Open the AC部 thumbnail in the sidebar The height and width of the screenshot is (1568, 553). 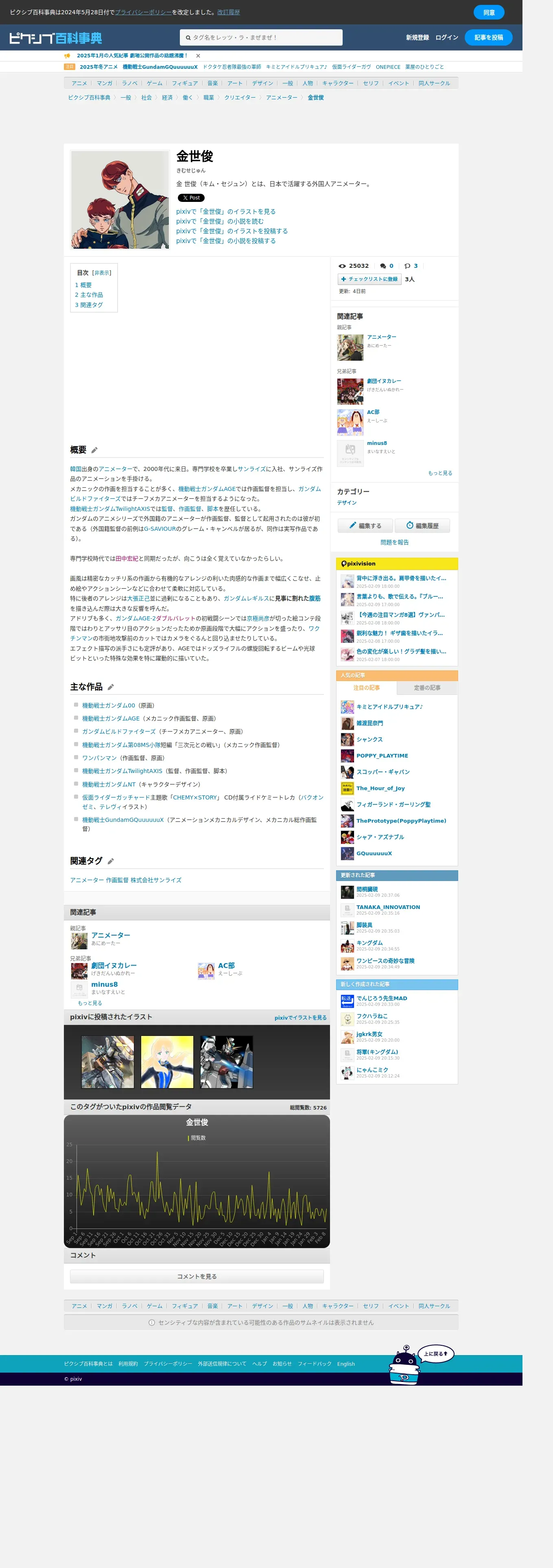pos(350,423)
